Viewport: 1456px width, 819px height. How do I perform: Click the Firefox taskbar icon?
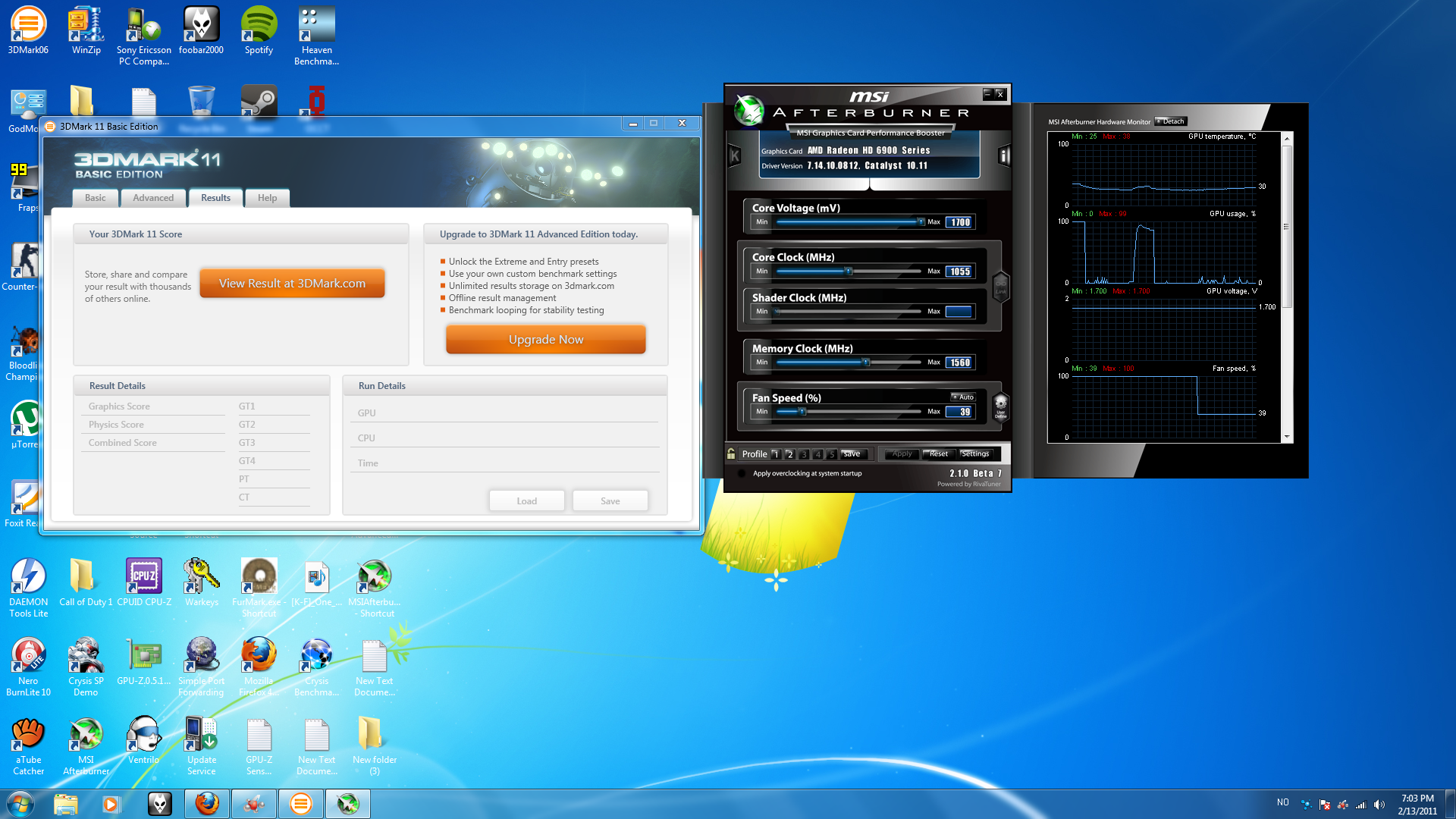(206, 804)
